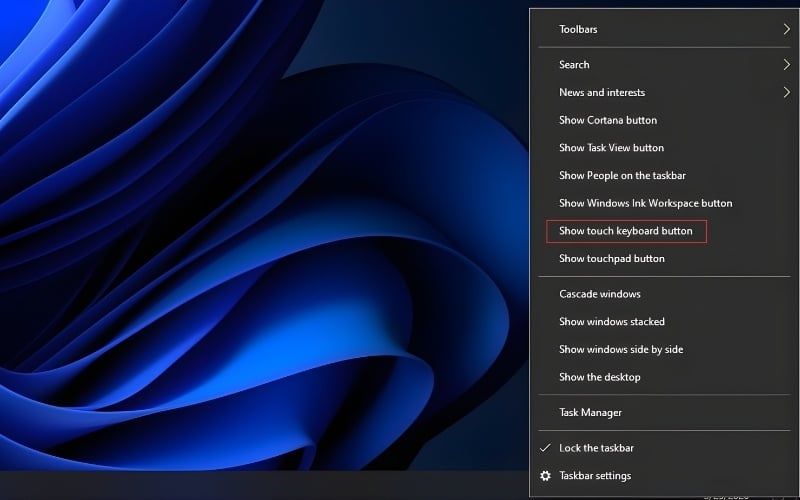800x500 pixels.
Task: Expand the News and interests chevron
Action: pos(786,92)
